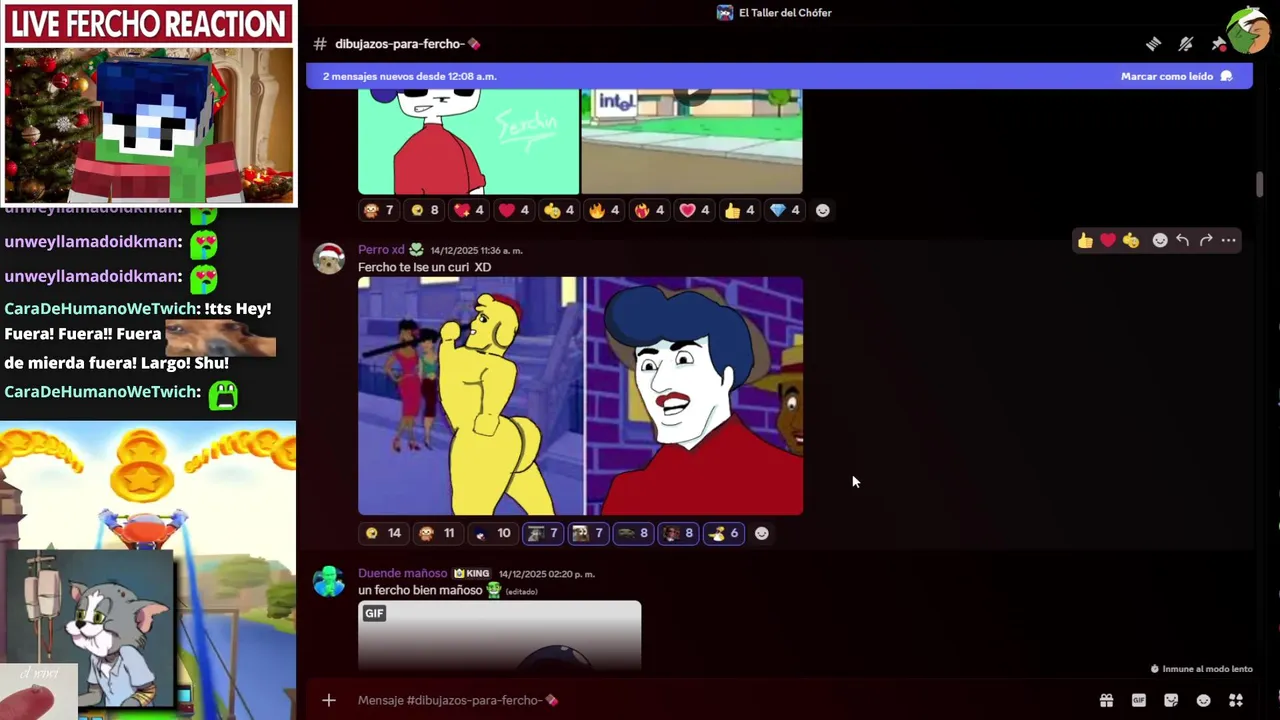Open the Threads icon in the channel header
Image resolution: width=1280 pixels, height=720 pixels.
click(1153, 44)
